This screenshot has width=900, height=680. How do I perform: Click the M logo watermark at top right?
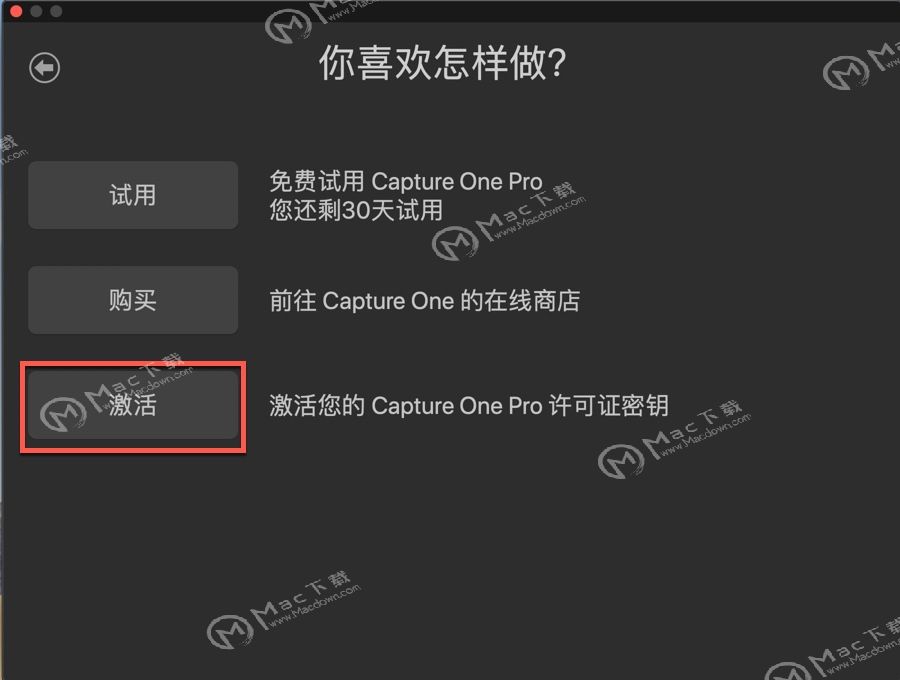pyautogui.click(x=861, y=66)
